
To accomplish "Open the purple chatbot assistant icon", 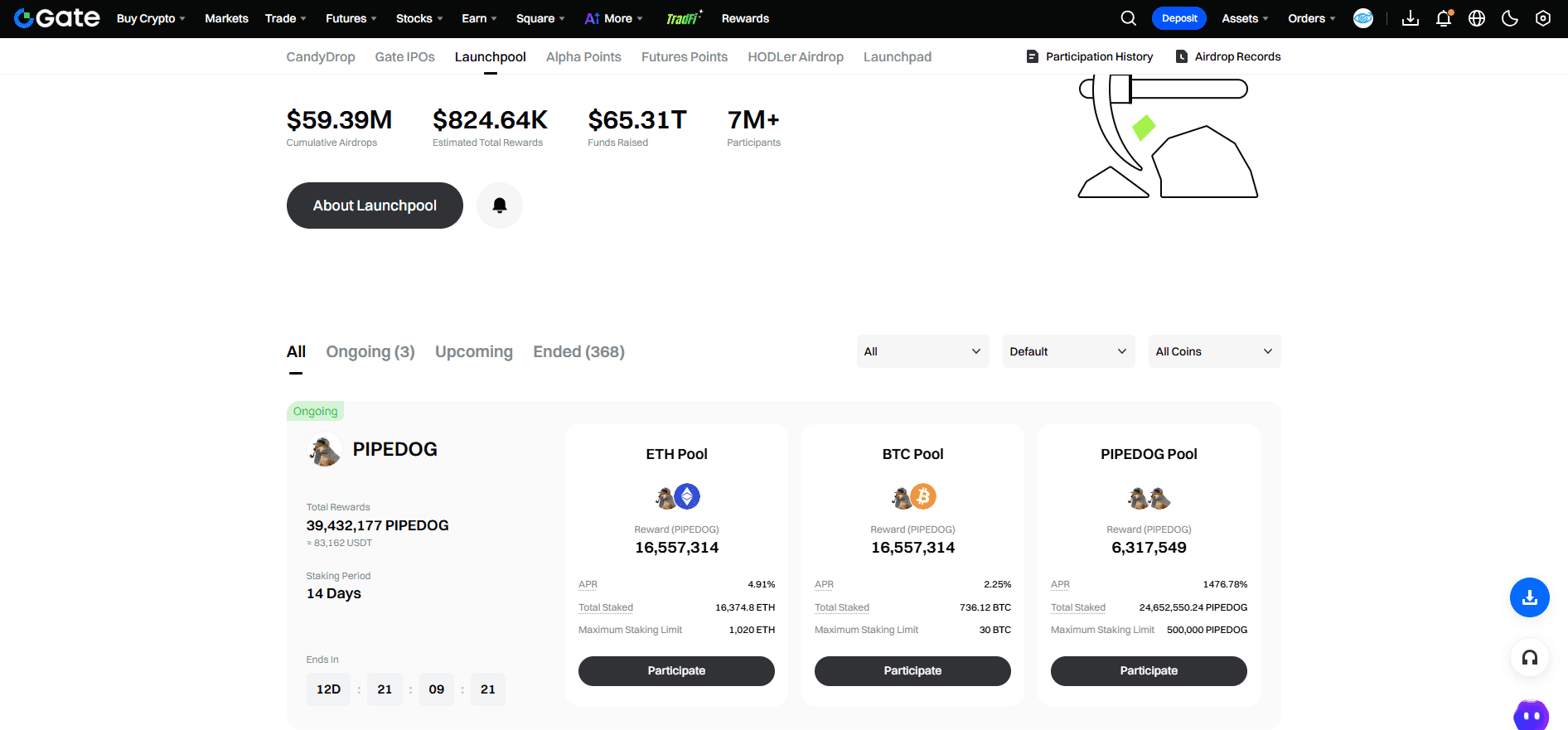I will tap(1531, 714).
